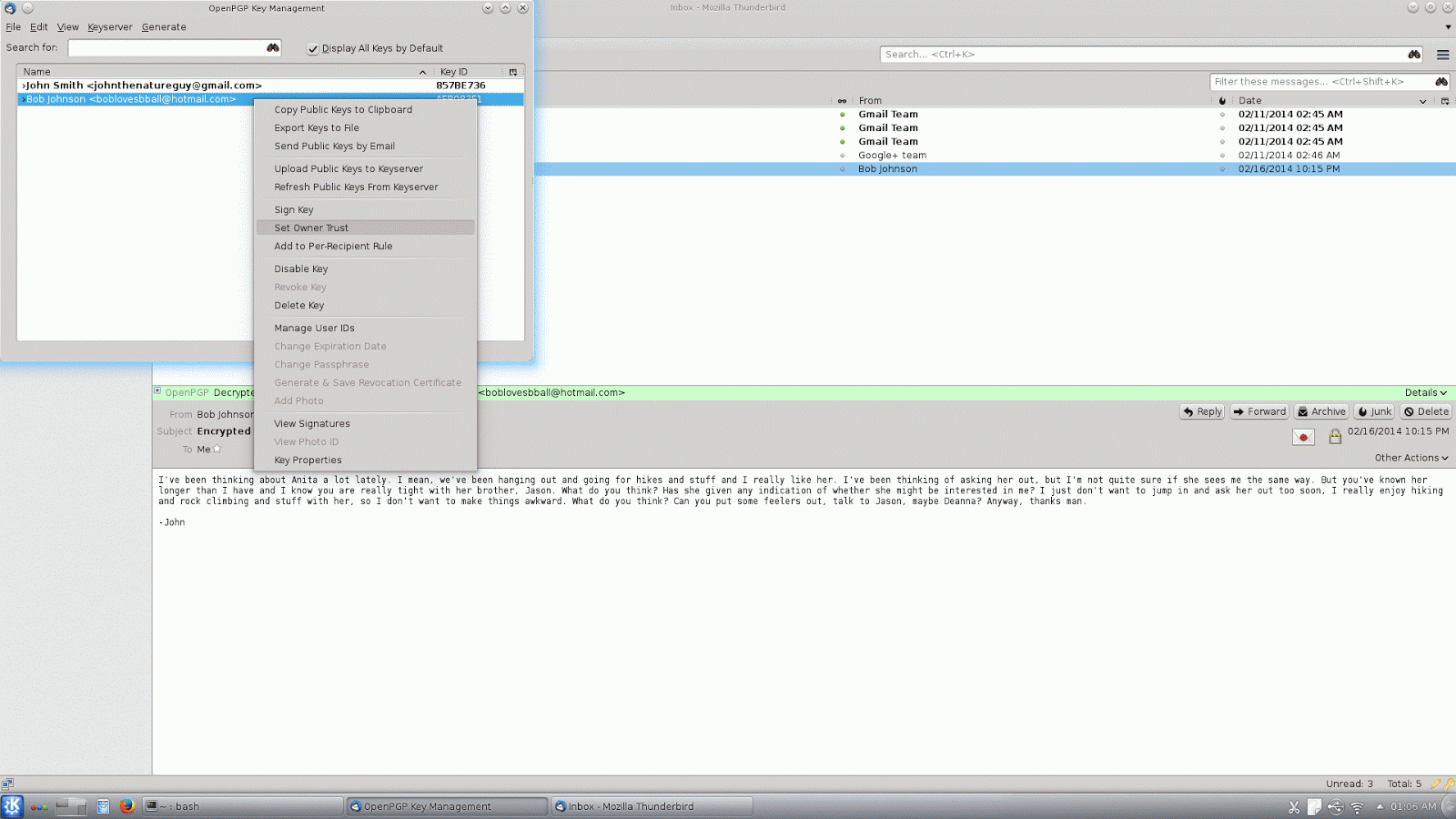Viewport: 1456px width, 819px height.
Task: Select View Signatures in context menu
Action: click(x=365, y=423)
